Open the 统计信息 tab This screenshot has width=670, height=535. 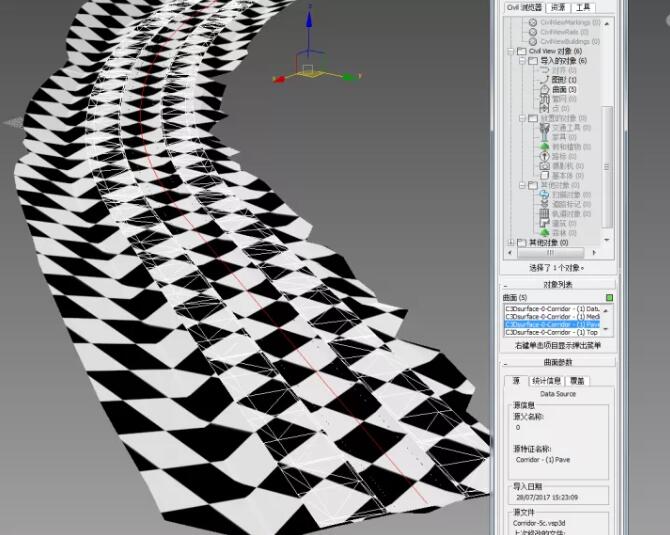click(x=547, y=380)
